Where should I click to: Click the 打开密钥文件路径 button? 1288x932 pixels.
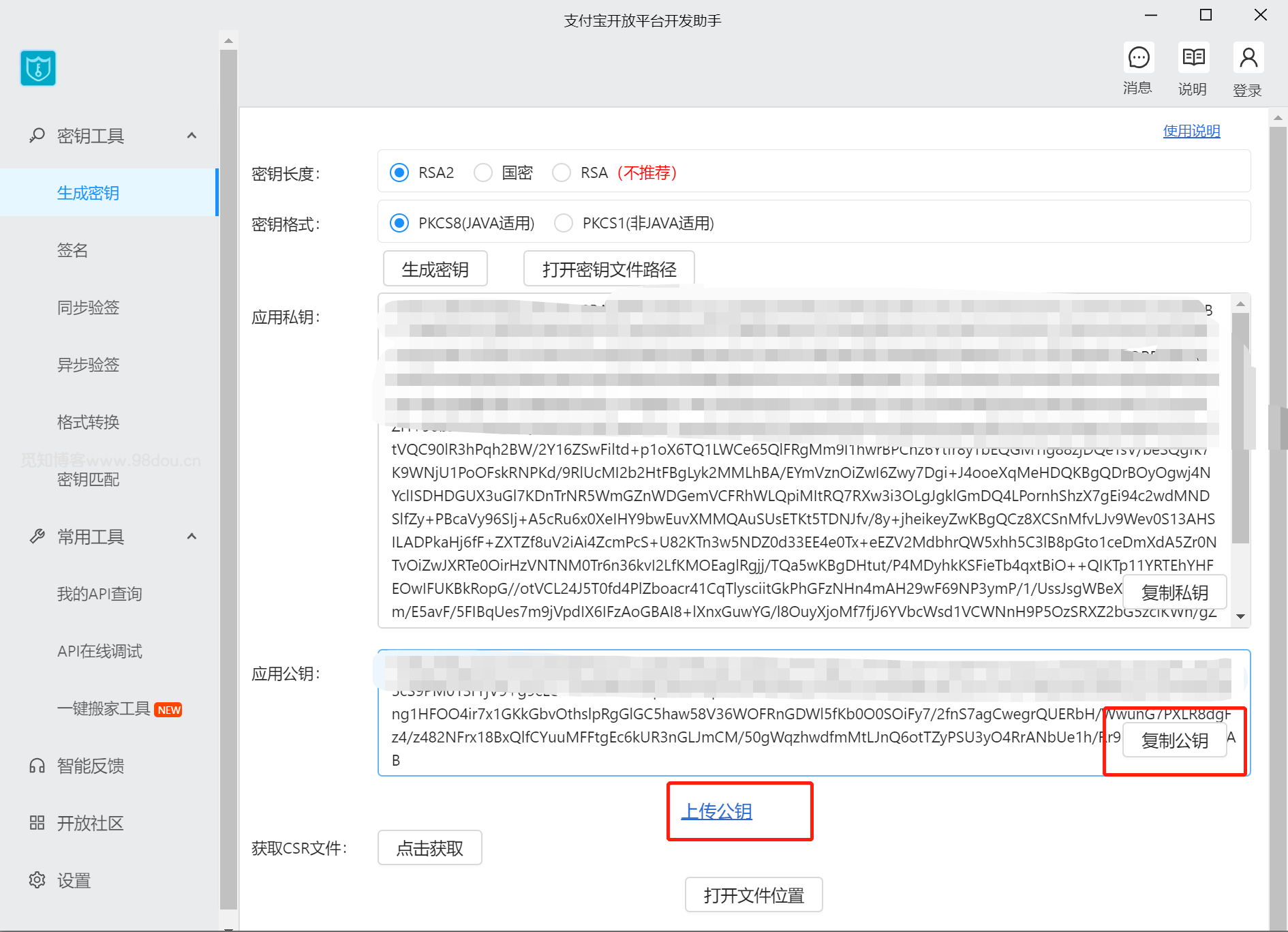[609, 269]
